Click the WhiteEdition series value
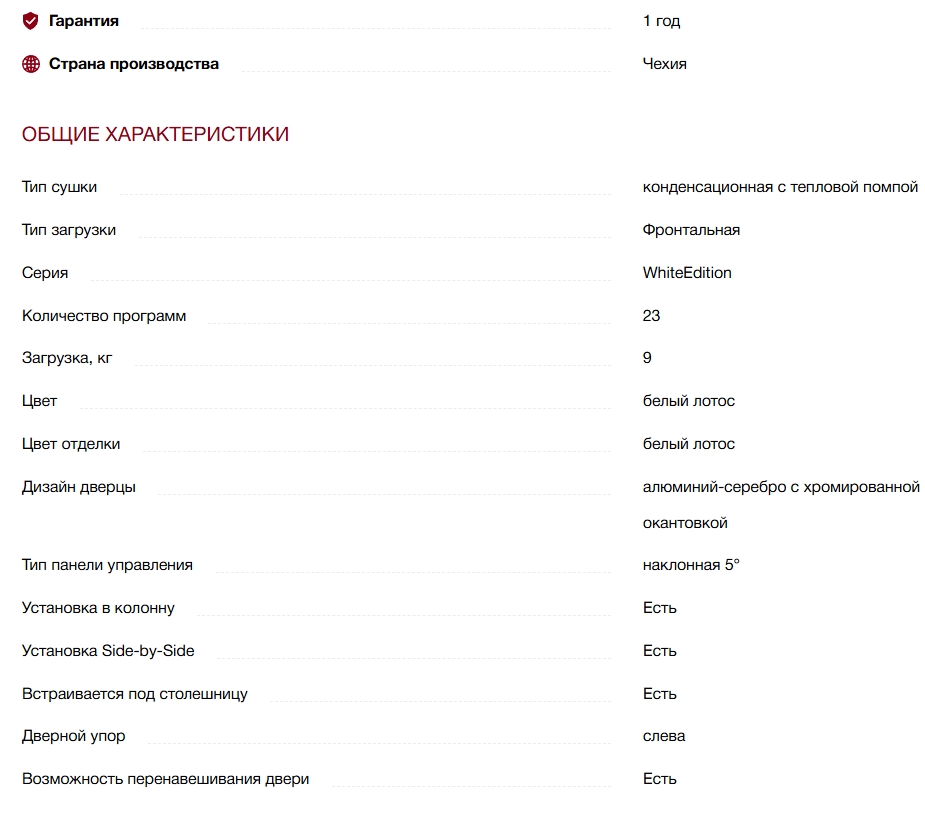Image resolution: width=925 pixels, height=823 pixels. [x=687, y=273]
